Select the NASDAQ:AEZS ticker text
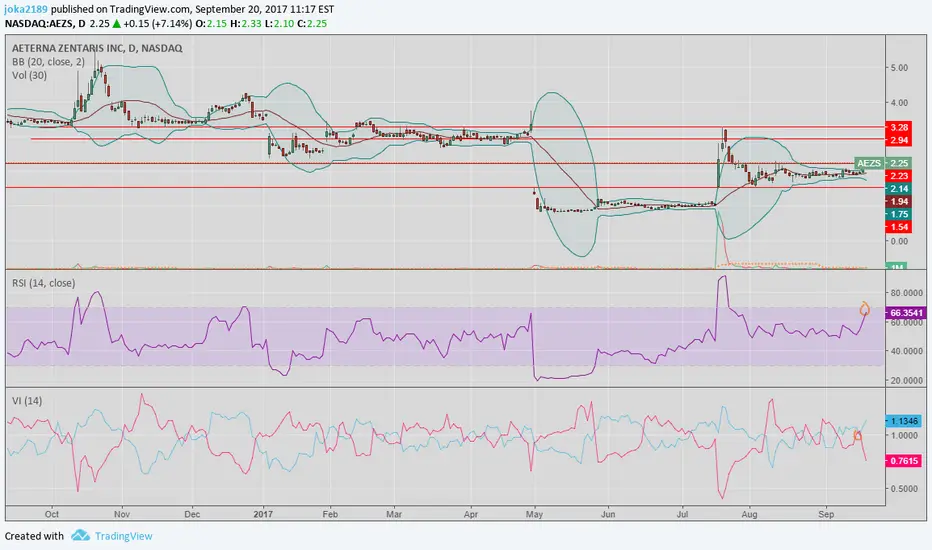932x550 pixels. coord(39,24)
